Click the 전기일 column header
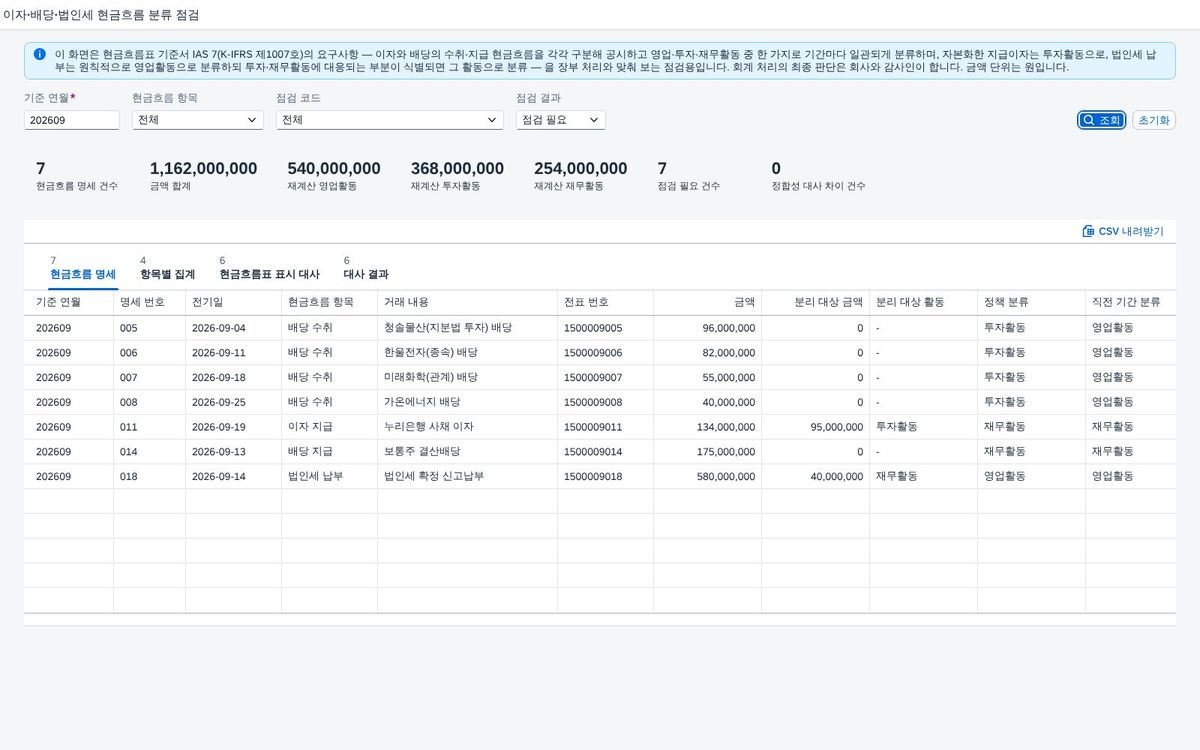 [x=234, y=302]
